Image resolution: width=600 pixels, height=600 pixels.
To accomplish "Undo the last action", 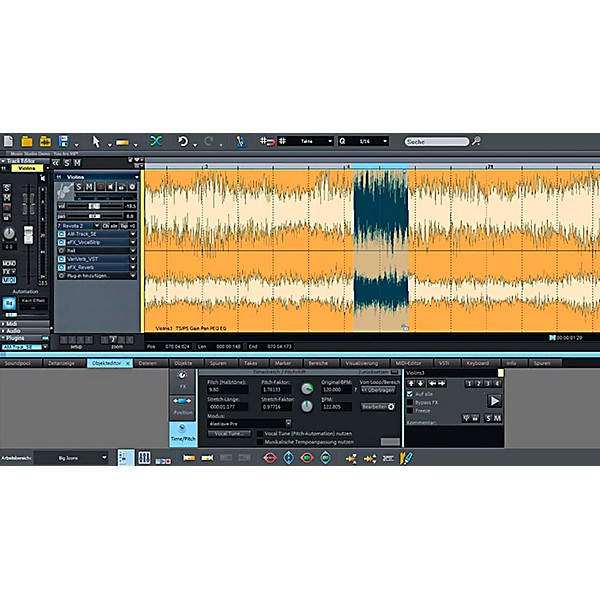I will 183,141.
